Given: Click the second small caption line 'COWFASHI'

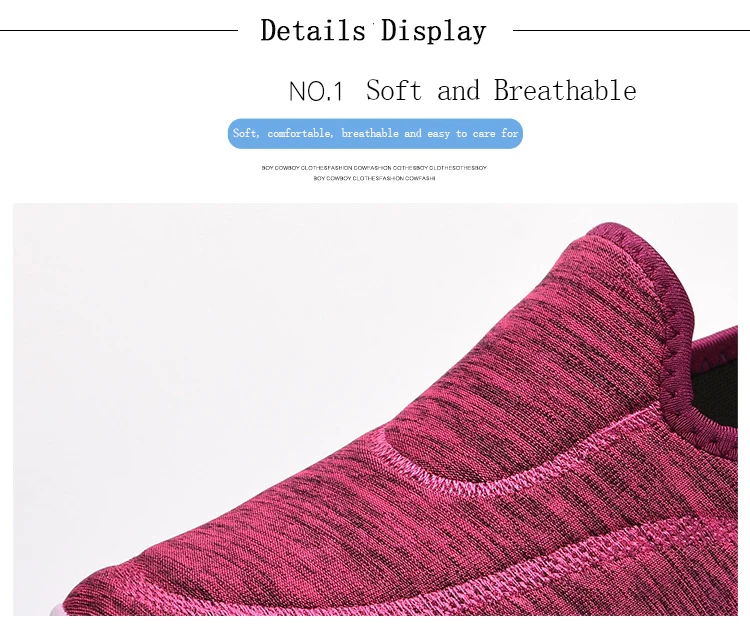Looking at the screenshot, I should click(x=375, y=178).
